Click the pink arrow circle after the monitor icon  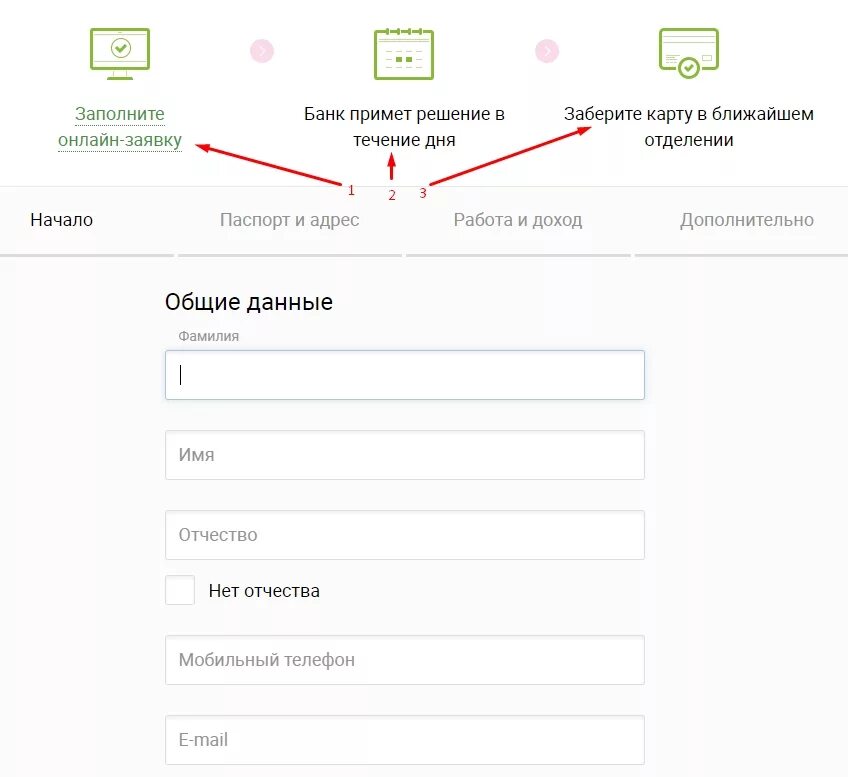pos(262,51)
